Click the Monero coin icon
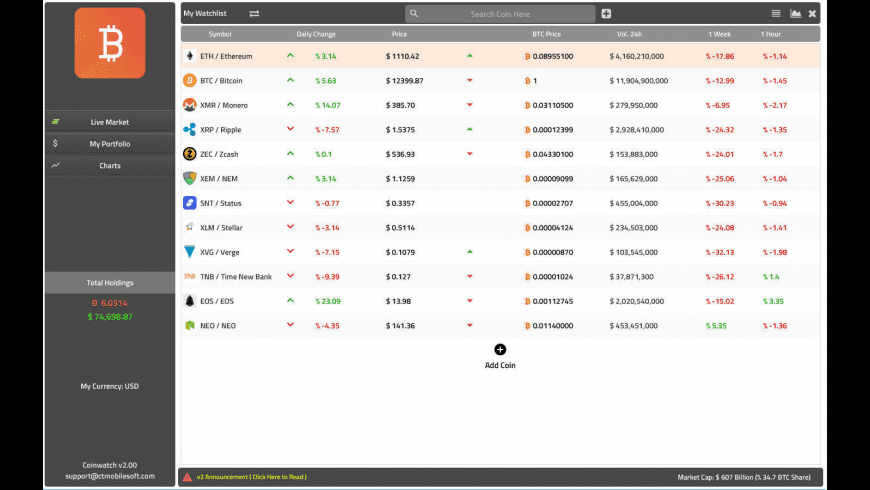The height and width of the screenshot is (490, 870). [190, 105]
